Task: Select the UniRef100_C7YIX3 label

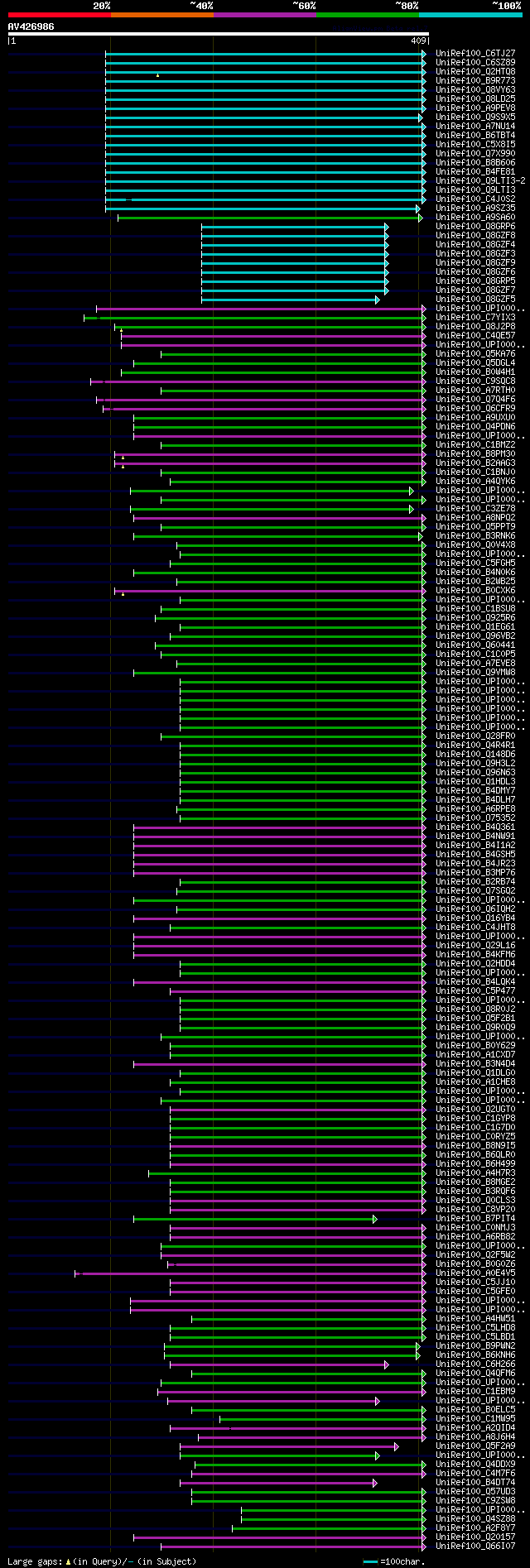Action: (475, 317)
